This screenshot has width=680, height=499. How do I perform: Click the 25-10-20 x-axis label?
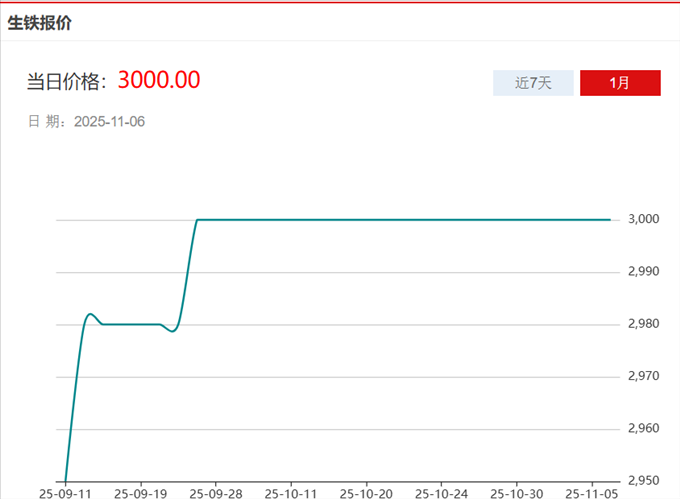[366, 493]
